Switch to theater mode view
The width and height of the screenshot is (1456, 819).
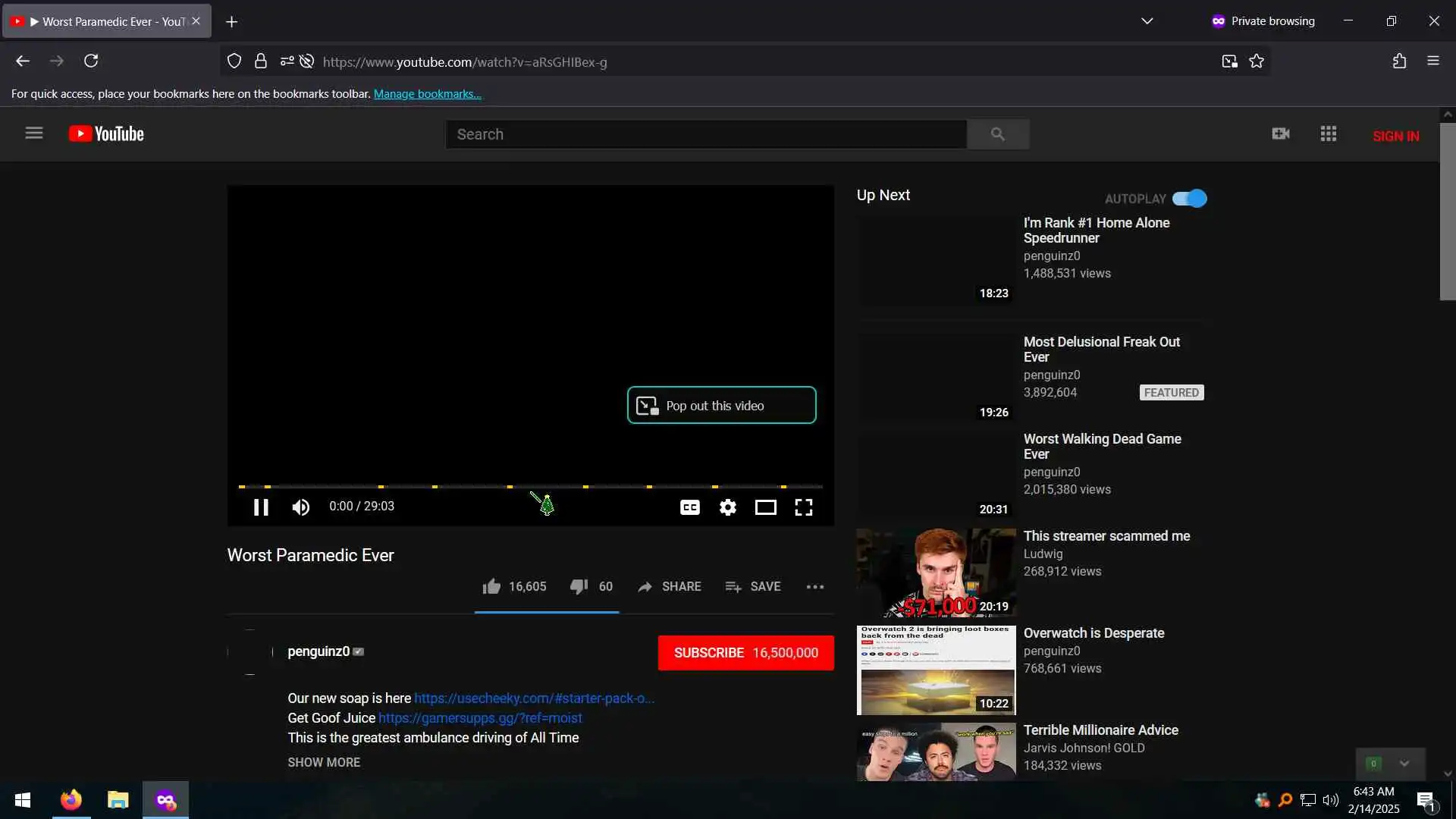coord(765,507)
